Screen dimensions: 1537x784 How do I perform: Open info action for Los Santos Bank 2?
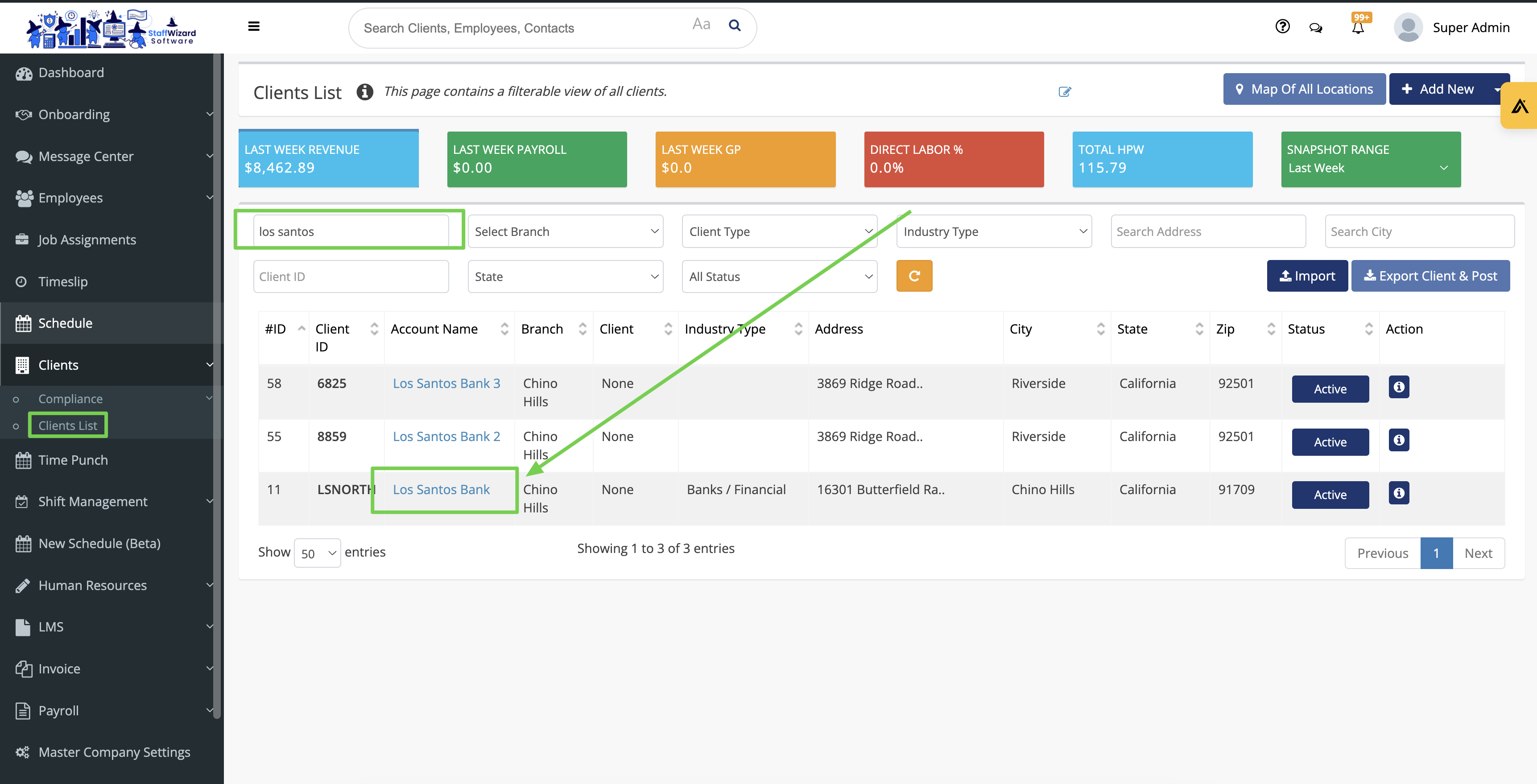1399,440
